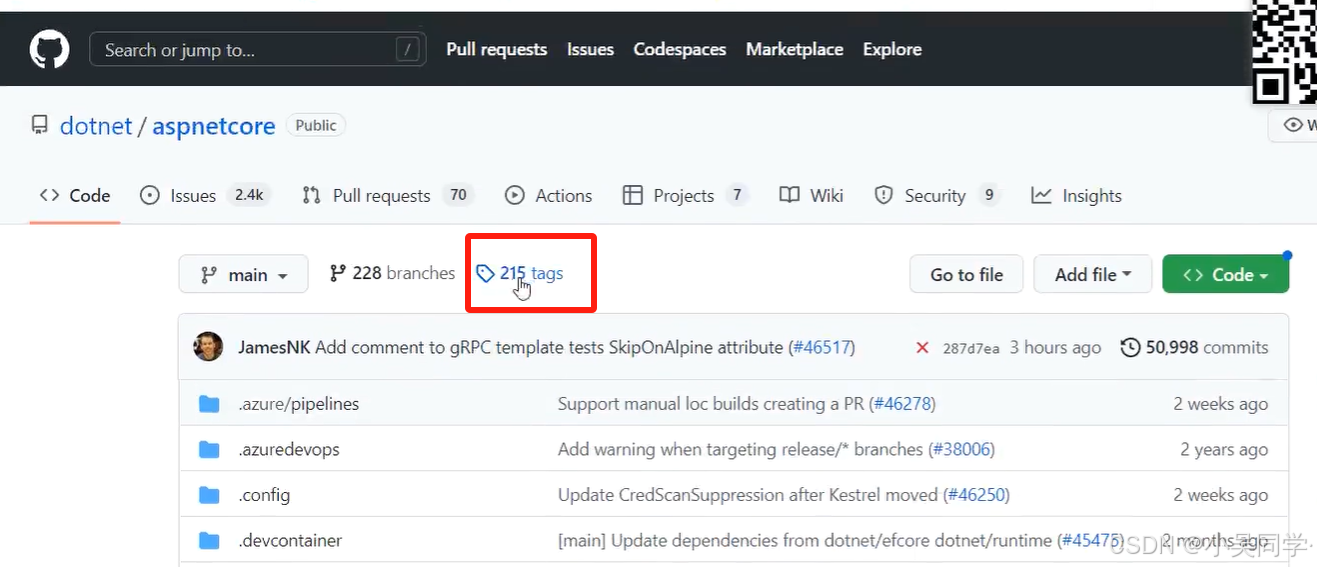Open pull request #46278 link
1317x567 pixels.
903,404
